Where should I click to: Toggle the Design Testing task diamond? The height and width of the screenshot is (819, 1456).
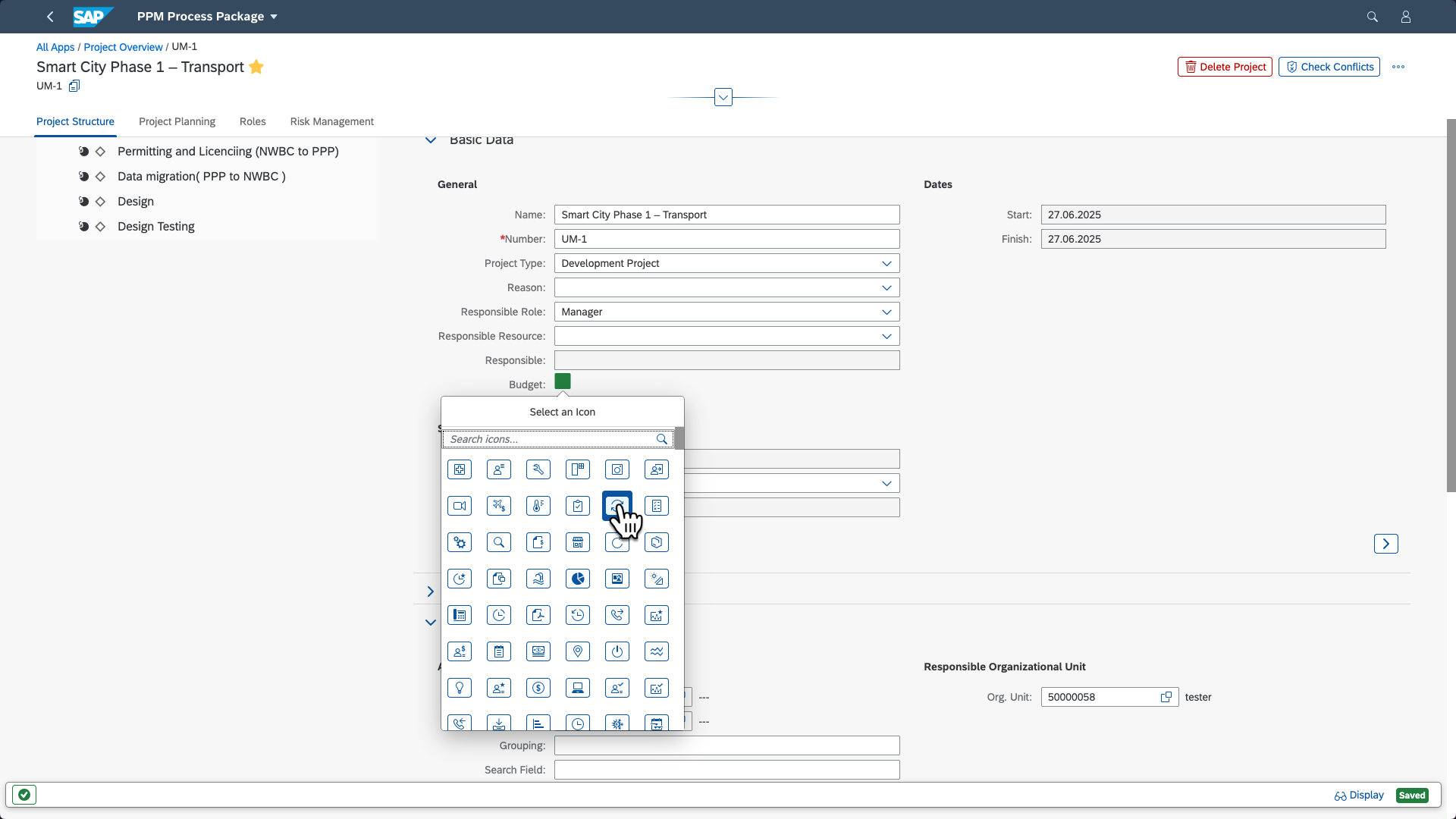pos(100,227)
